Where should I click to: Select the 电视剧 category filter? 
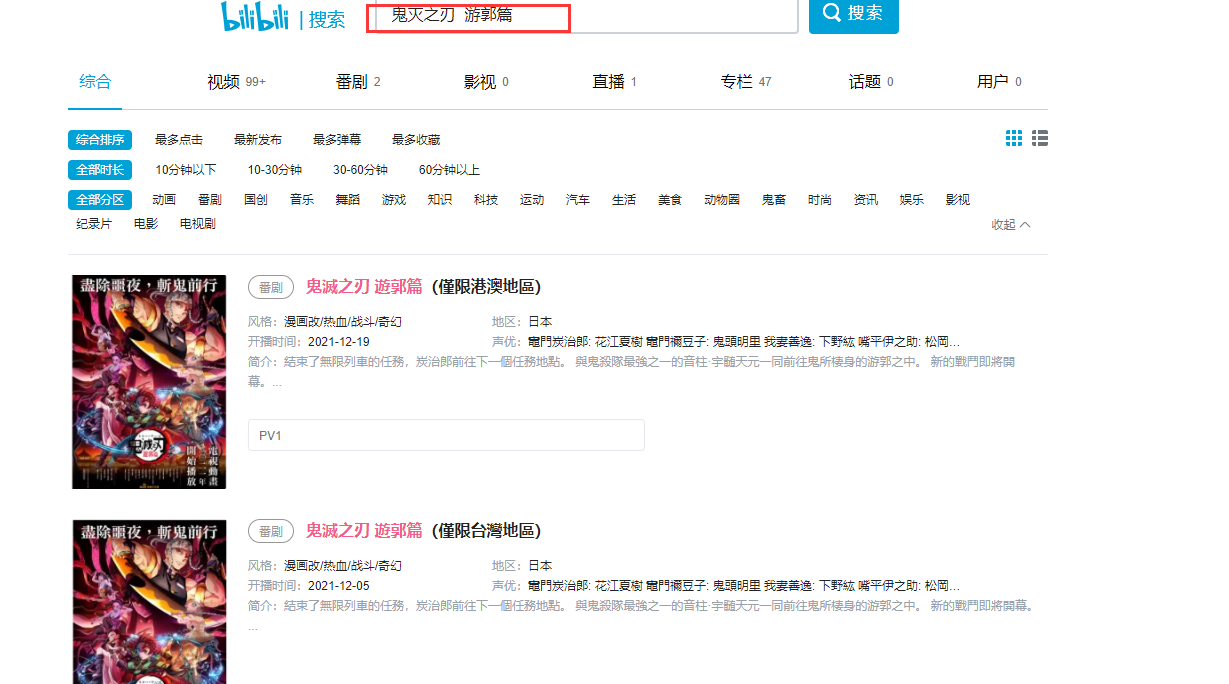click(x=198, y=224)
